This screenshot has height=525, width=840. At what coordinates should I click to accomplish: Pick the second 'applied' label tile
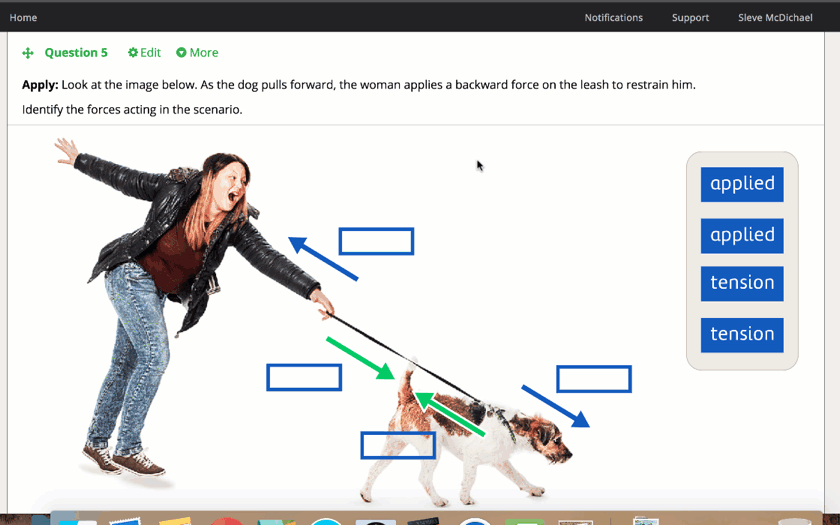point(742,236)
